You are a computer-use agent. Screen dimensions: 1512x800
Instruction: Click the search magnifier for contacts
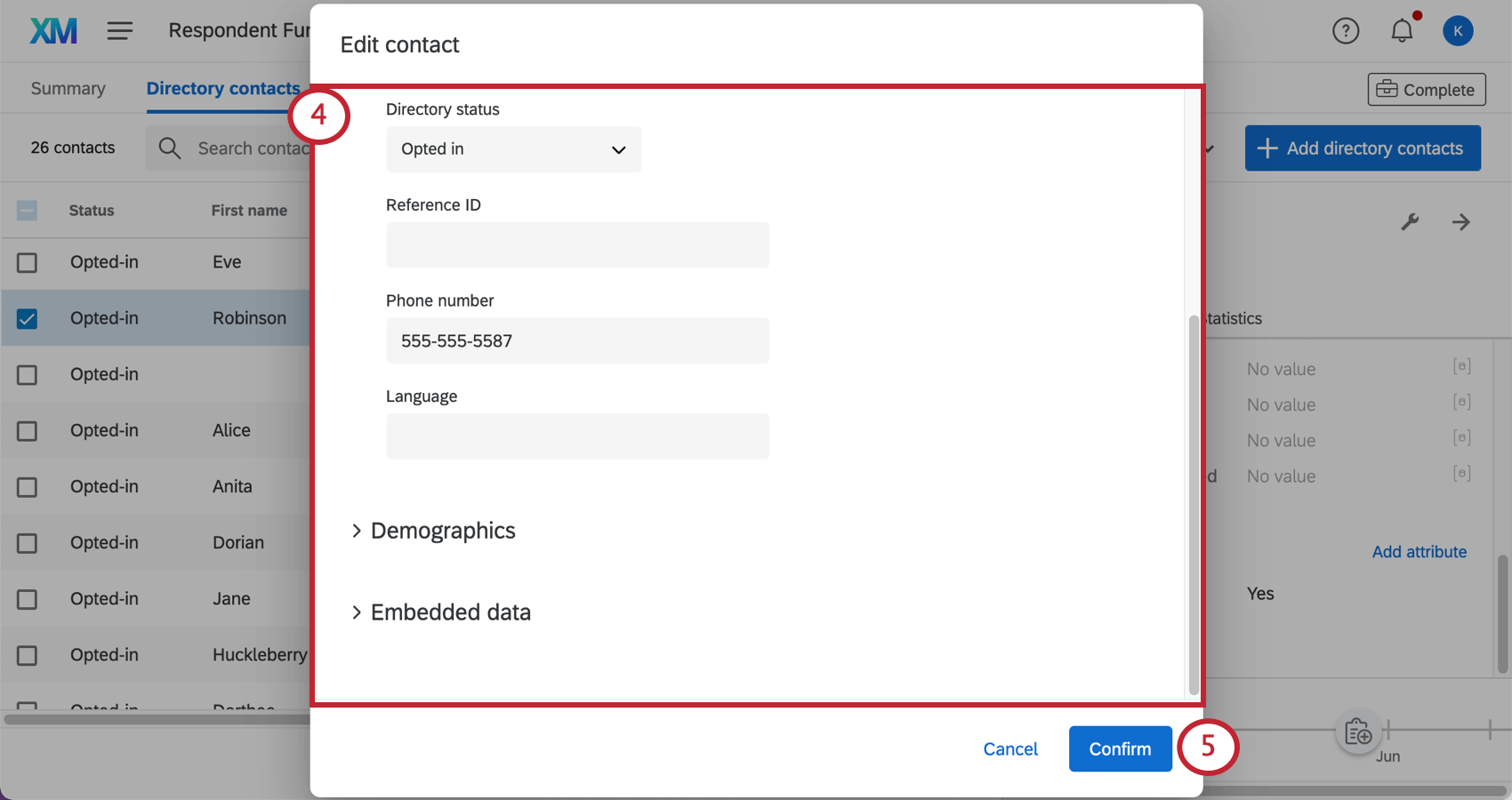(169, 148)
